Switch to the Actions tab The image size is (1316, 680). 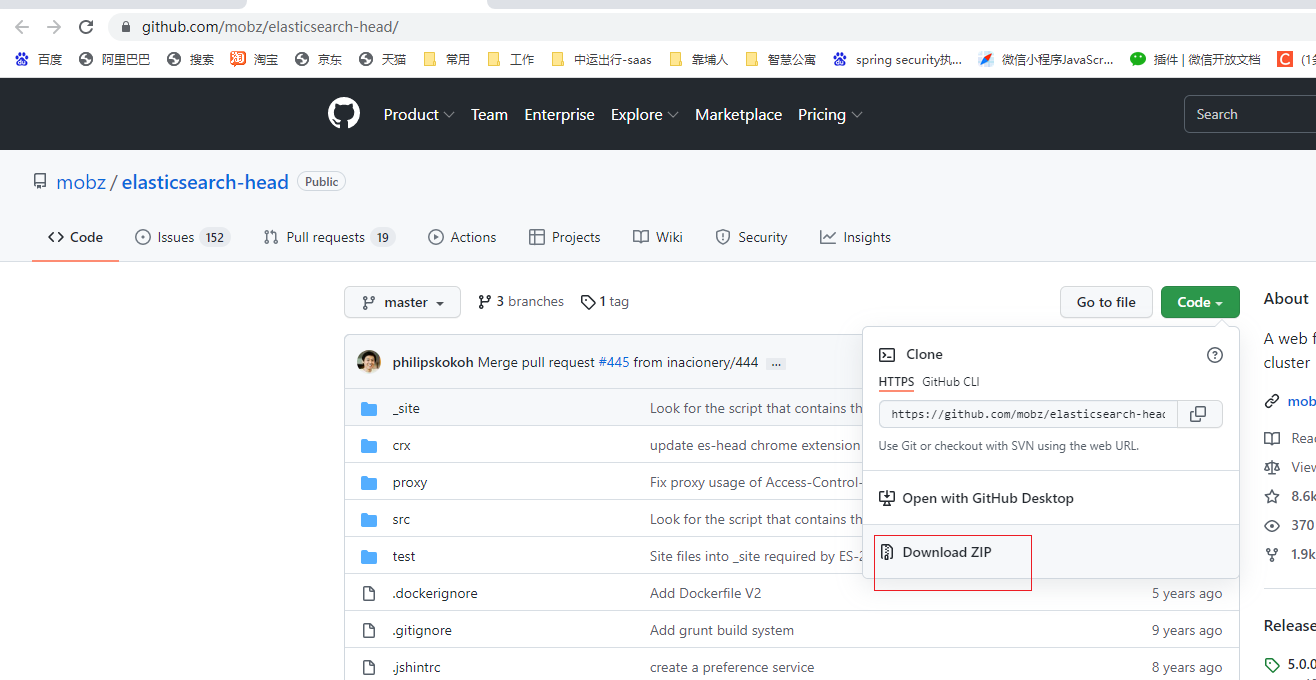coord(462,237)
